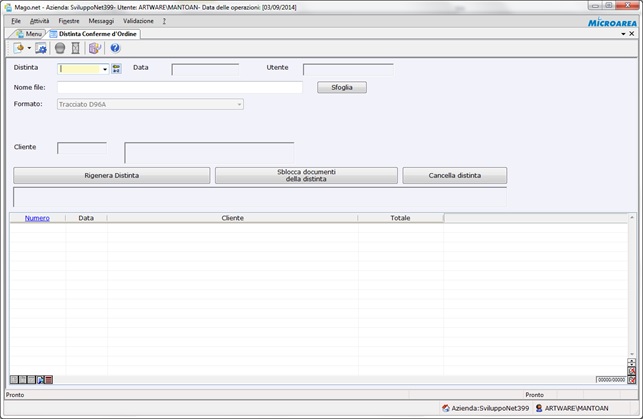Click the ARTWARE\MANTOAN user icon in status bar
643x419 pixels.
coord(539,408)
